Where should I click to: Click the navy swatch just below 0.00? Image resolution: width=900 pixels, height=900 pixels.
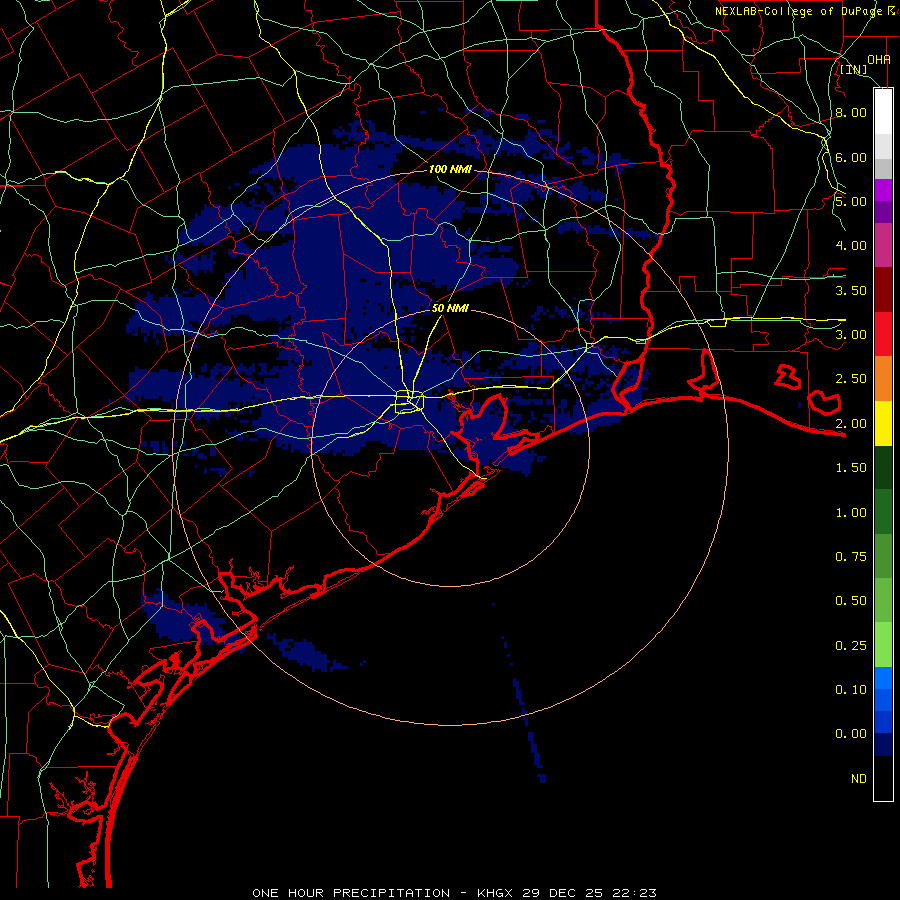[883, 744]
